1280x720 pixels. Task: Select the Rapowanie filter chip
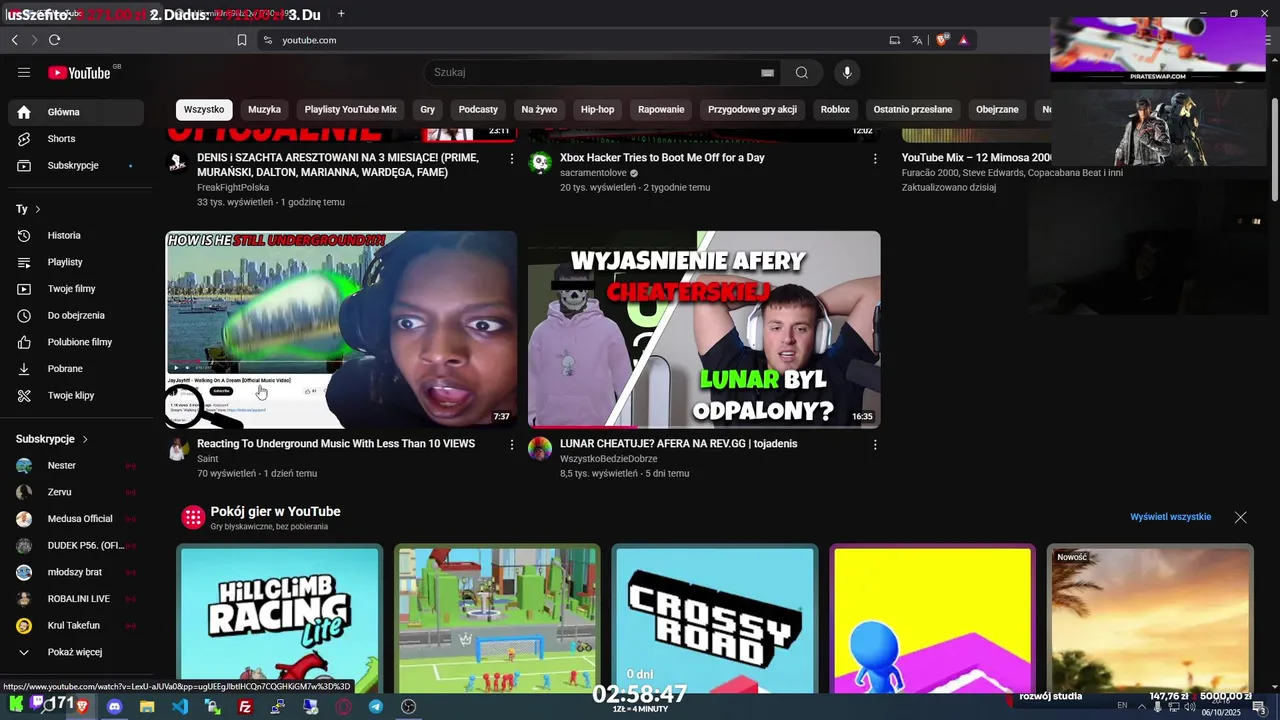coord(661,109)
